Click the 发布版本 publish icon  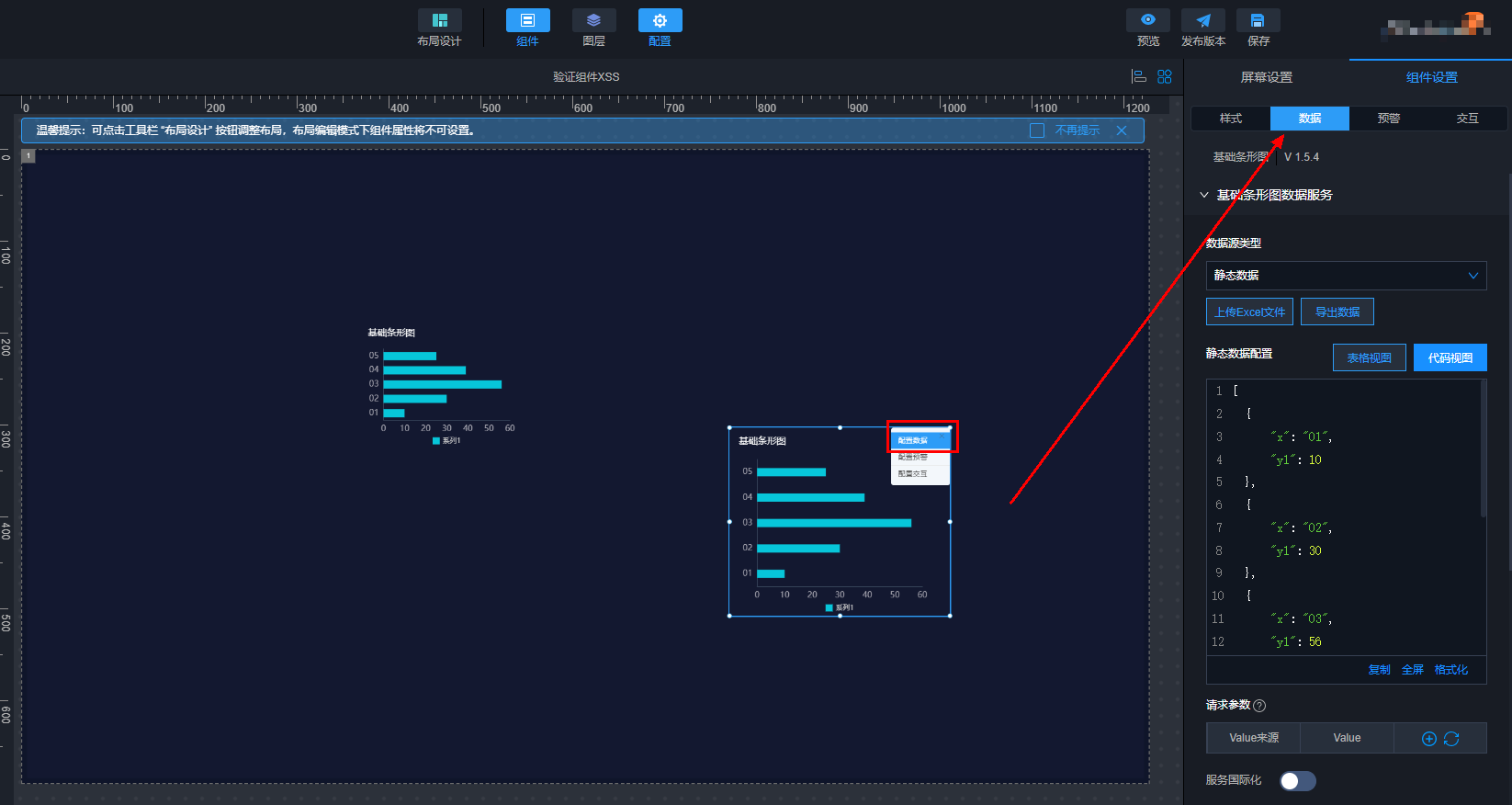pos(1203,20)
